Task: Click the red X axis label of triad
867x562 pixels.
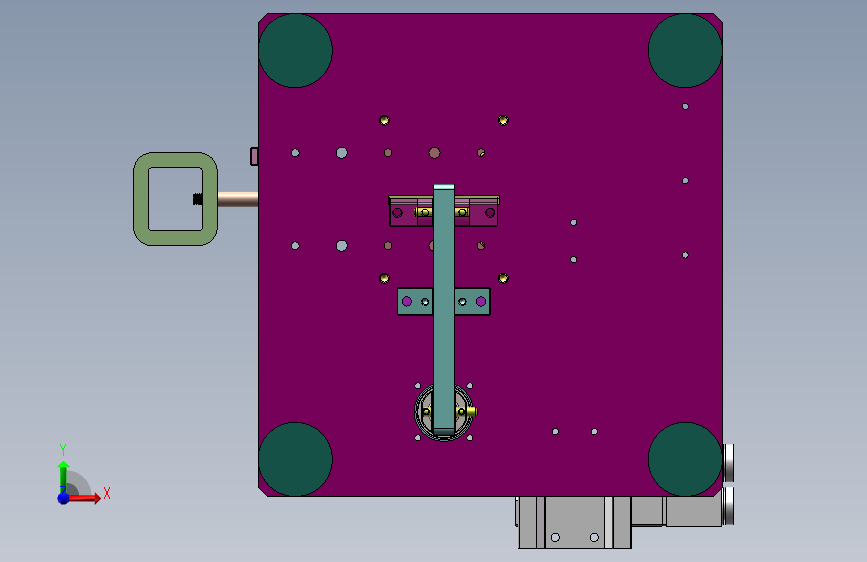Action: pos(107,493)
